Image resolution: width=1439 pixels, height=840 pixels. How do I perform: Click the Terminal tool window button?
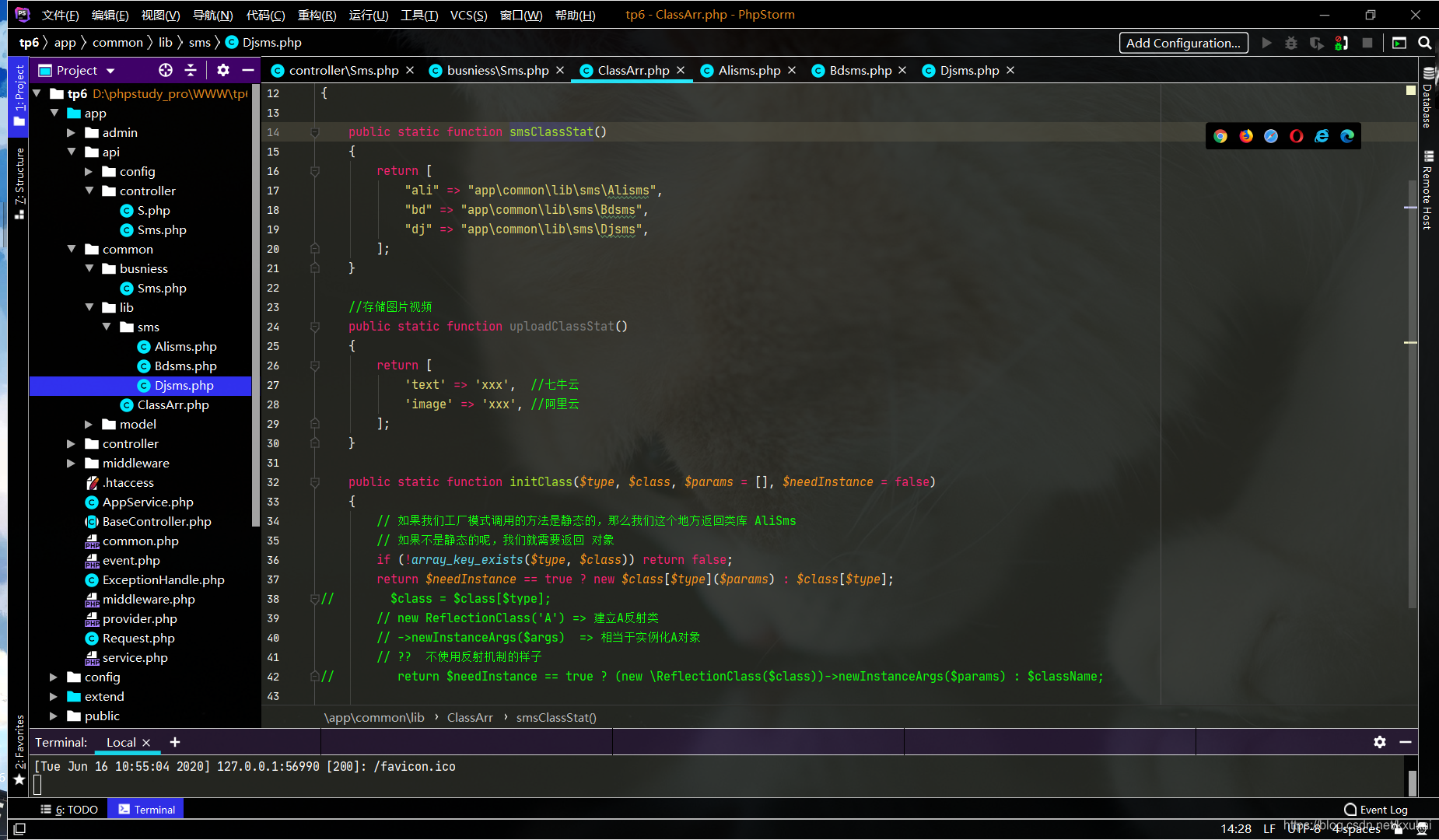point(146,809)
